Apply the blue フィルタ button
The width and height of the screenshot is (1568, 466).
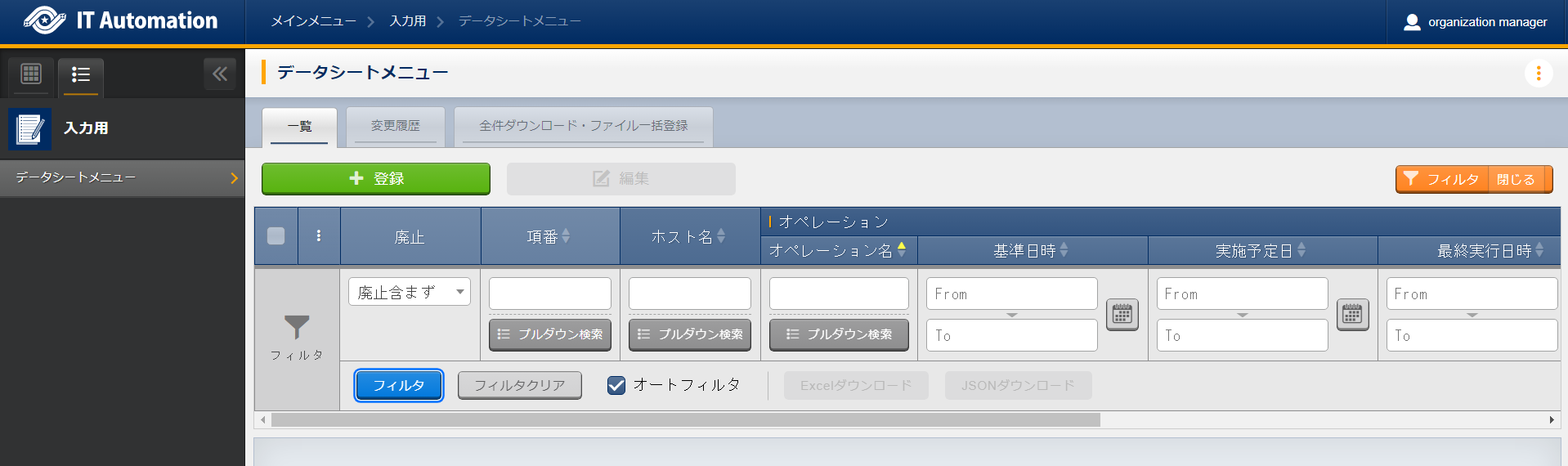399,386
